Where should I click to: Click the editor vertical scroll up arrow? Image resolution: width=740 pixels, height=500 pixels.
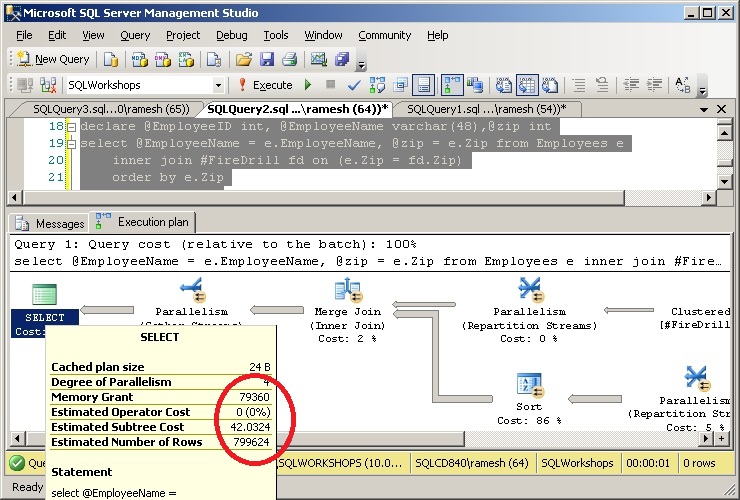coord(724,133)
